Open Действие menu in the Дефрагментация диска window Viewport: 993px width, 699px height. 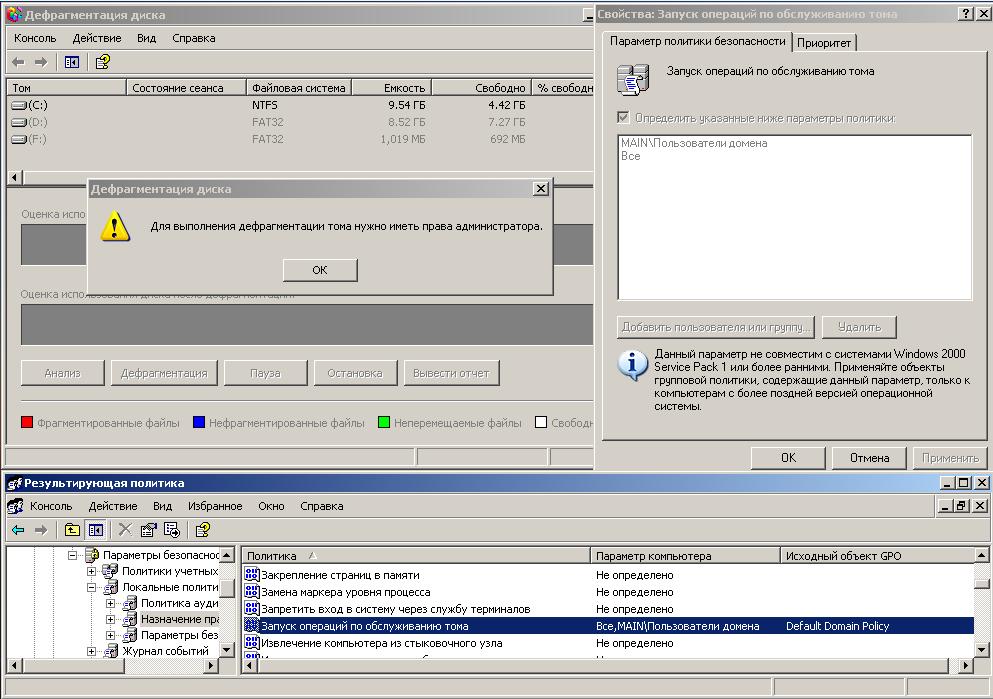[96, 38]
